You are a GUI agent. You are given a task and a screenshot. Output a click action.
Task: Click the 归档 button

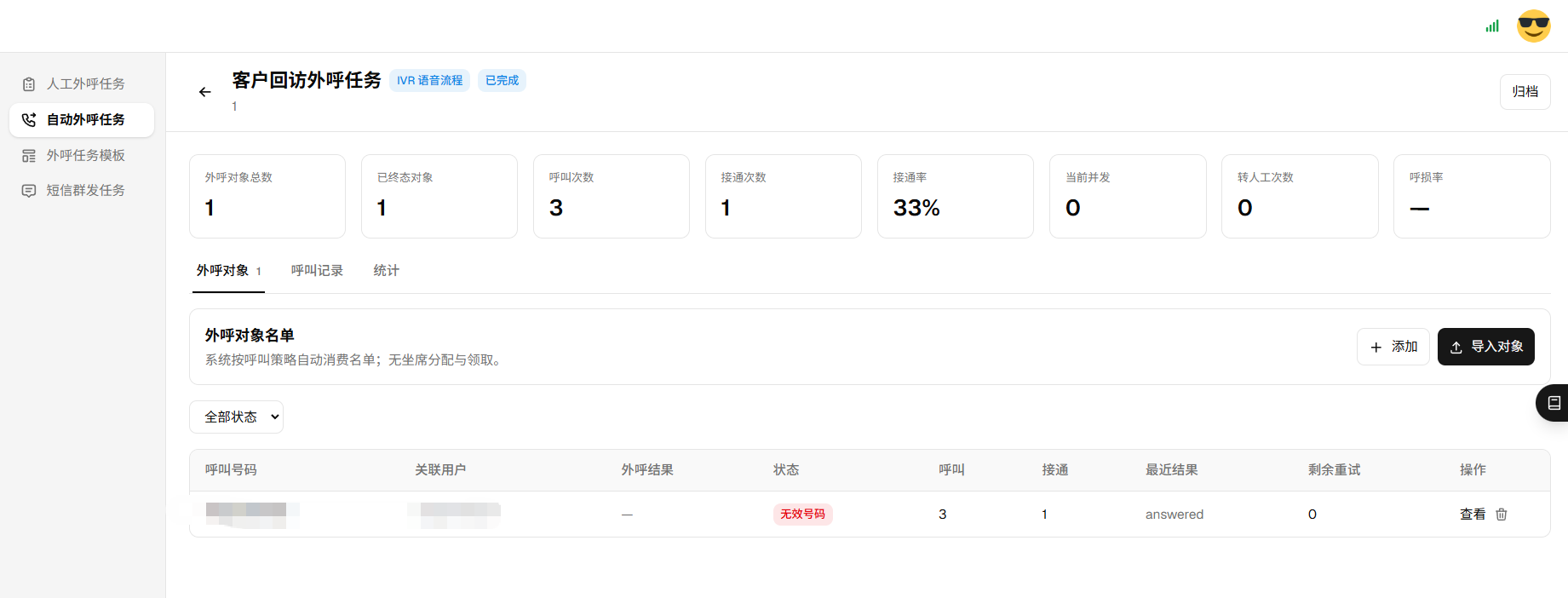pyautogui.click(x=1525, y=92)
